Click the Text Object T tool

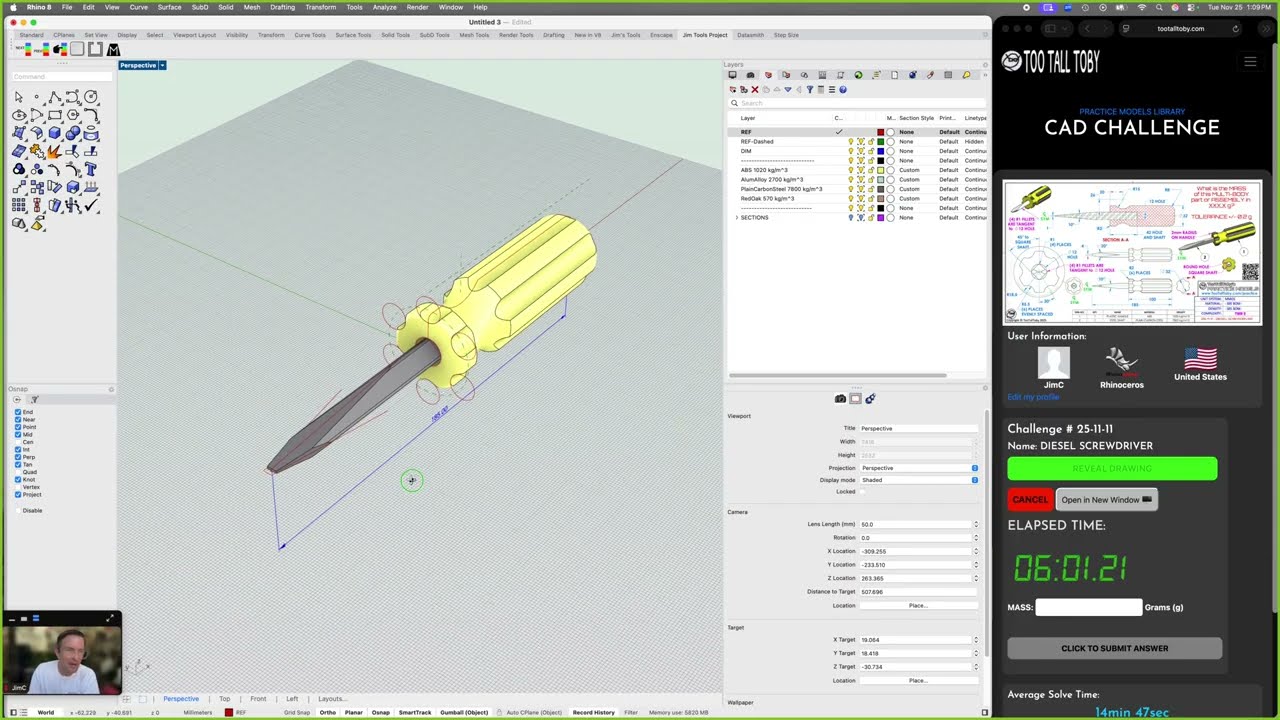pos(91,169)
